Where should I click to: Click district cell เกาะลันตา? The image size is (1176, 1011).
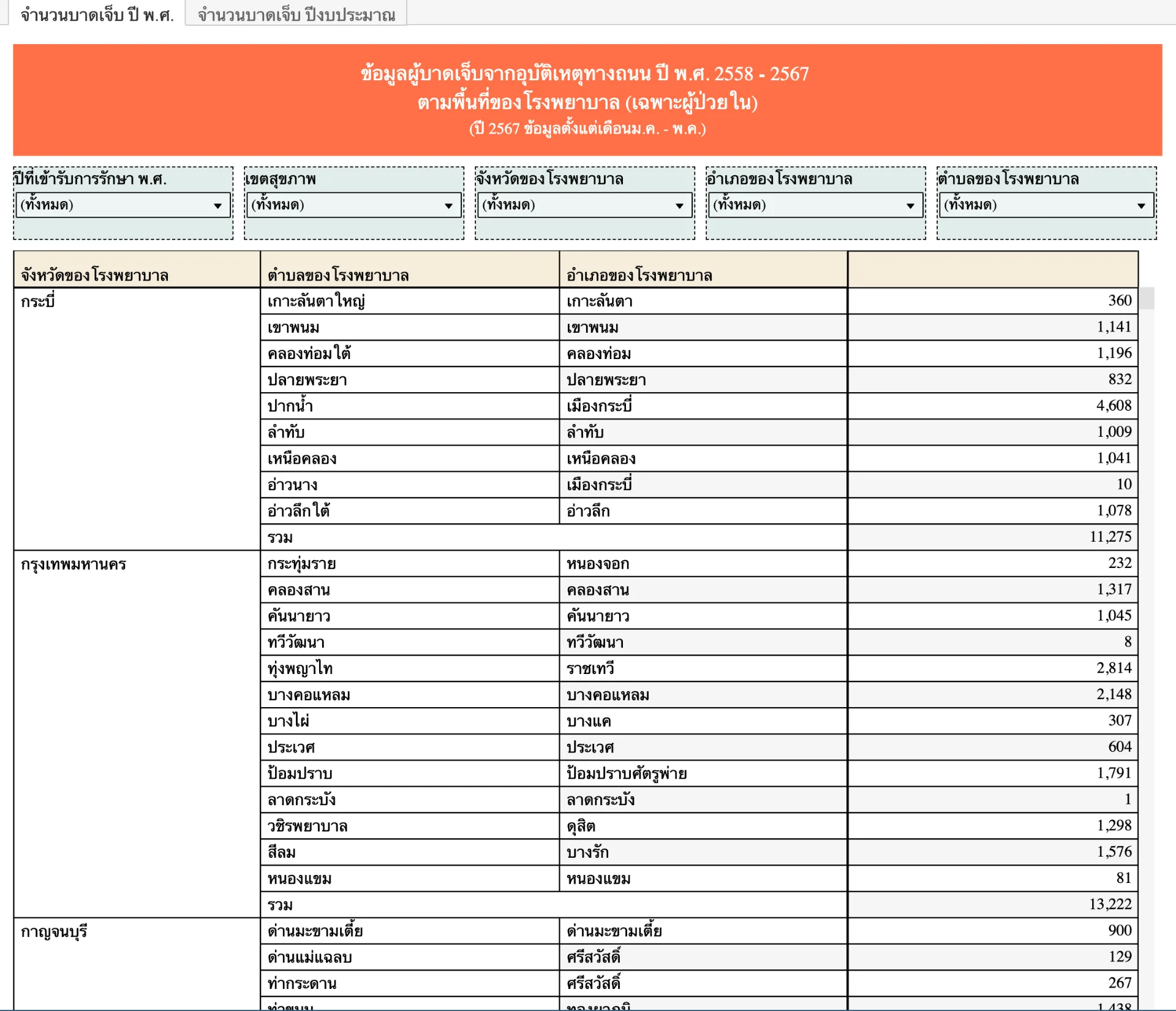click(x=704, y=301)
